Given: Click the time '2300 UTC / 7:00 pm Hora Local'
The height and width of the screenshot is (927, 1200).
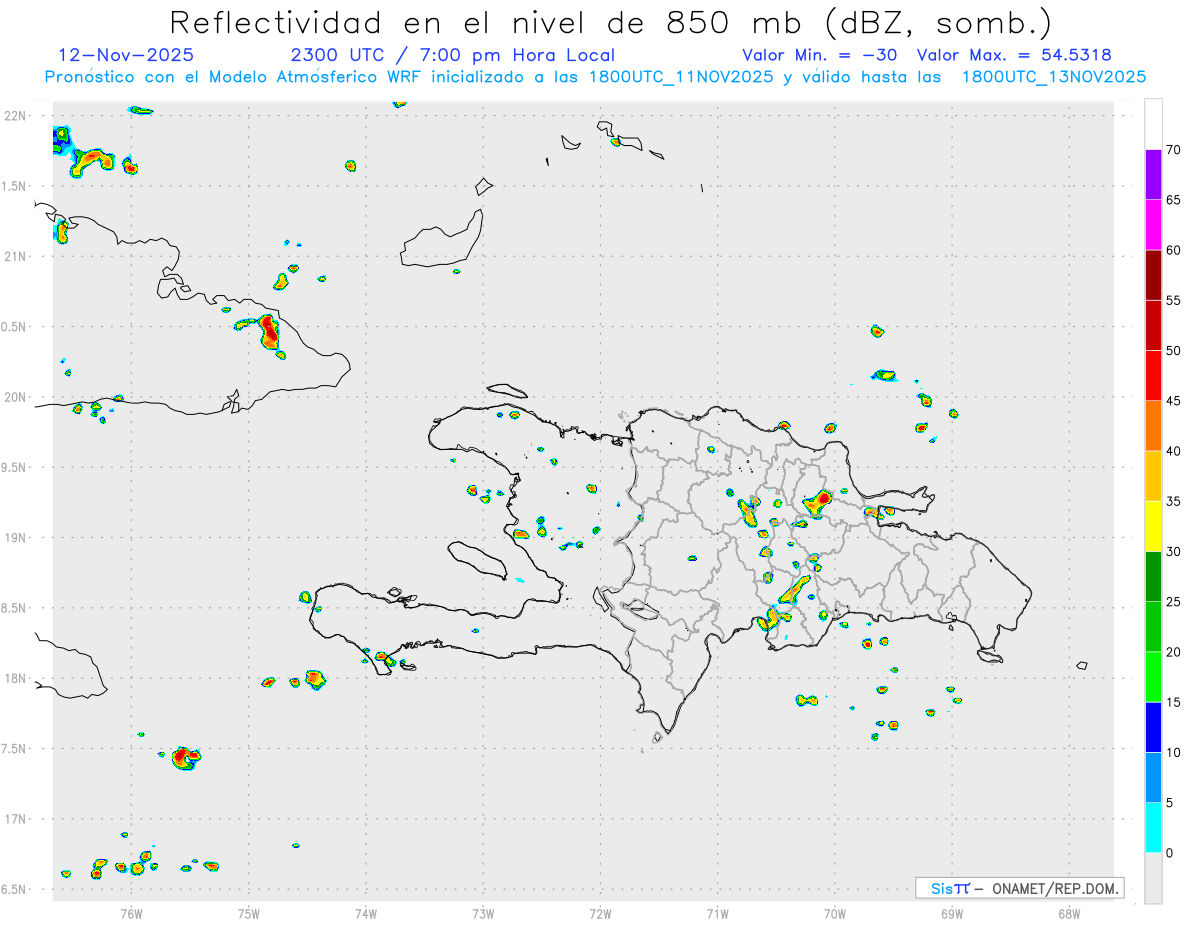Looking at the screenshot, I should pyautogui.click(x=453, y=55).
